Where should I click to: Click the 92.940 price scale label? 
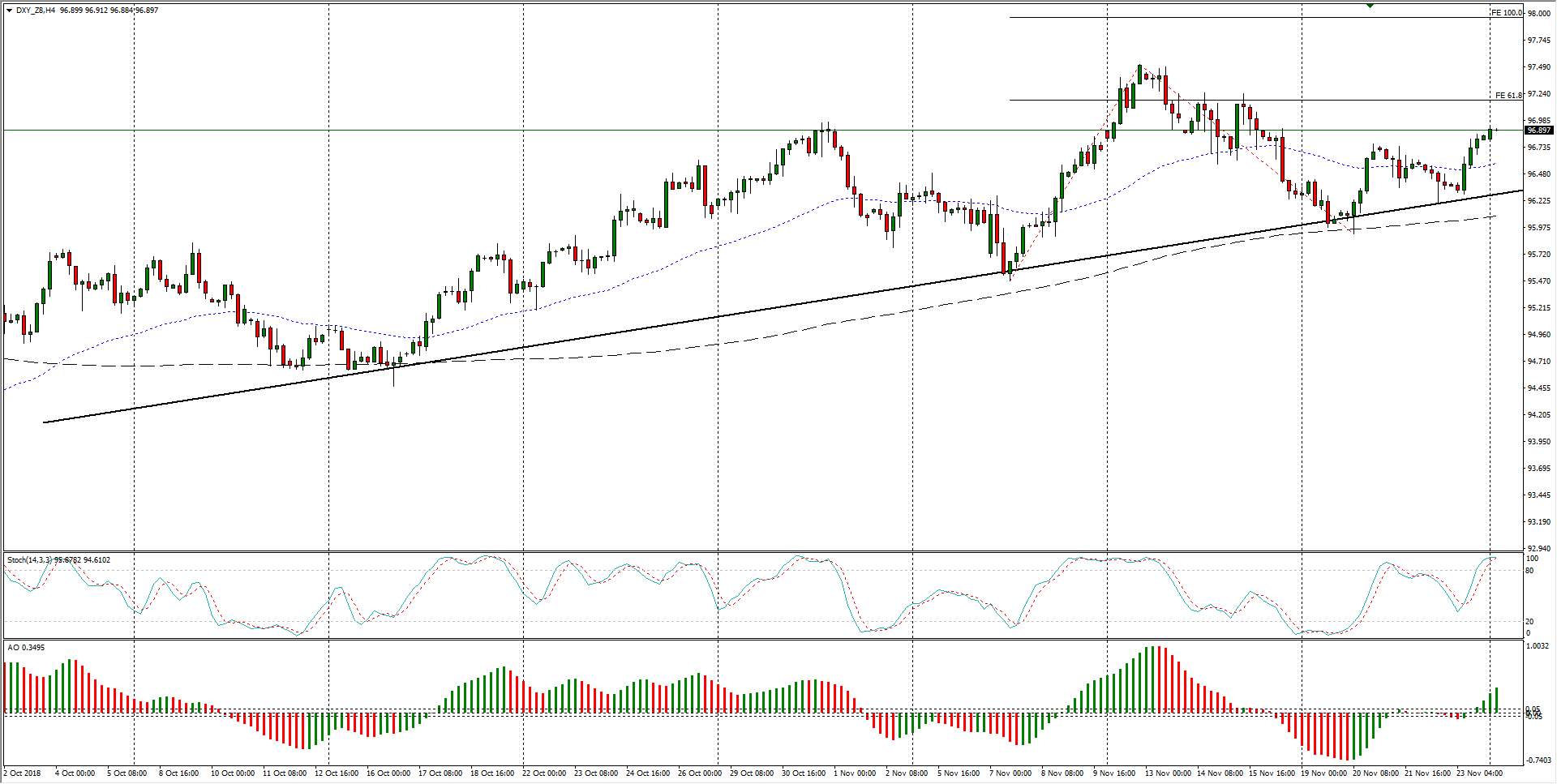point(1538,549)
